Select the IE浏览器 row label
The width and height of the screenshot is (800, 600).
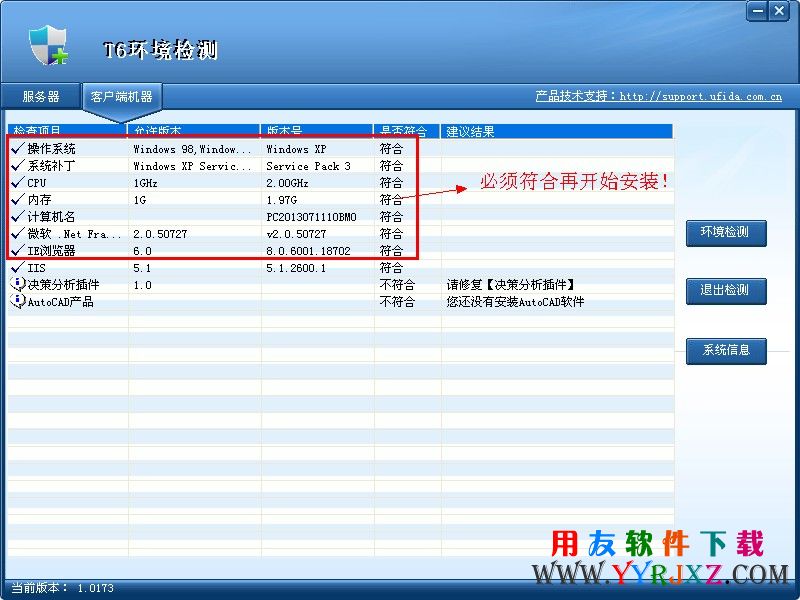pyautogui.click(x=52, y=251)
